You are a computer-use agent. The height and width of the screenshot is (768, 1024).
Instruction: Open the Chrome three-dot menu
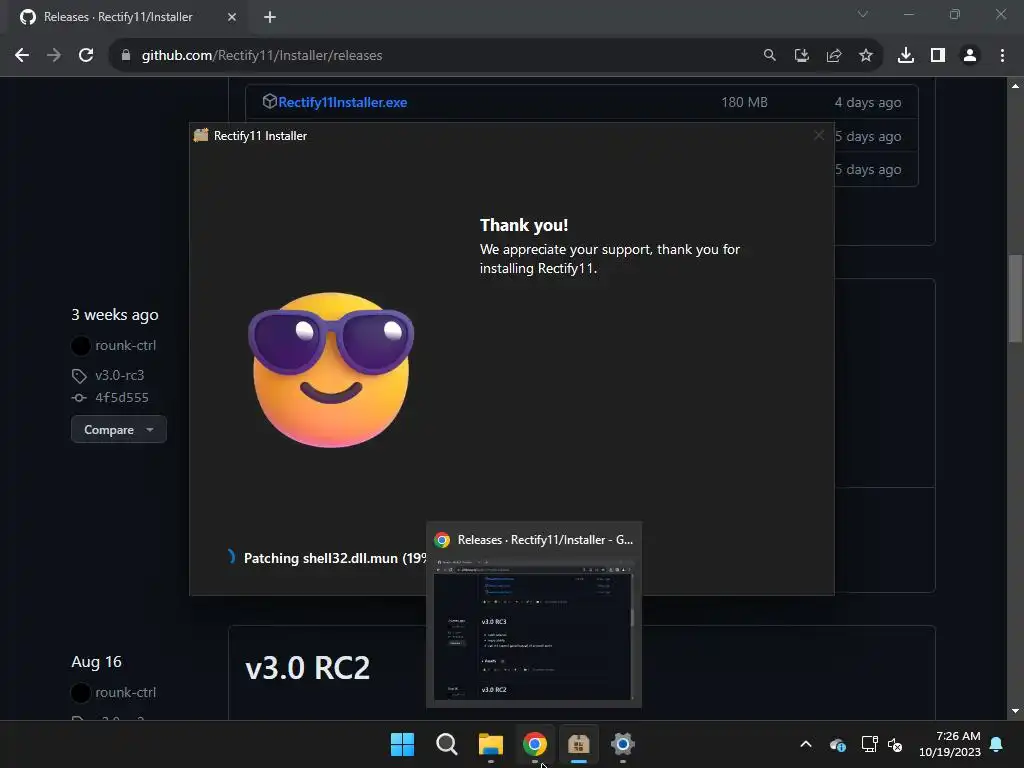(1002, 56)
